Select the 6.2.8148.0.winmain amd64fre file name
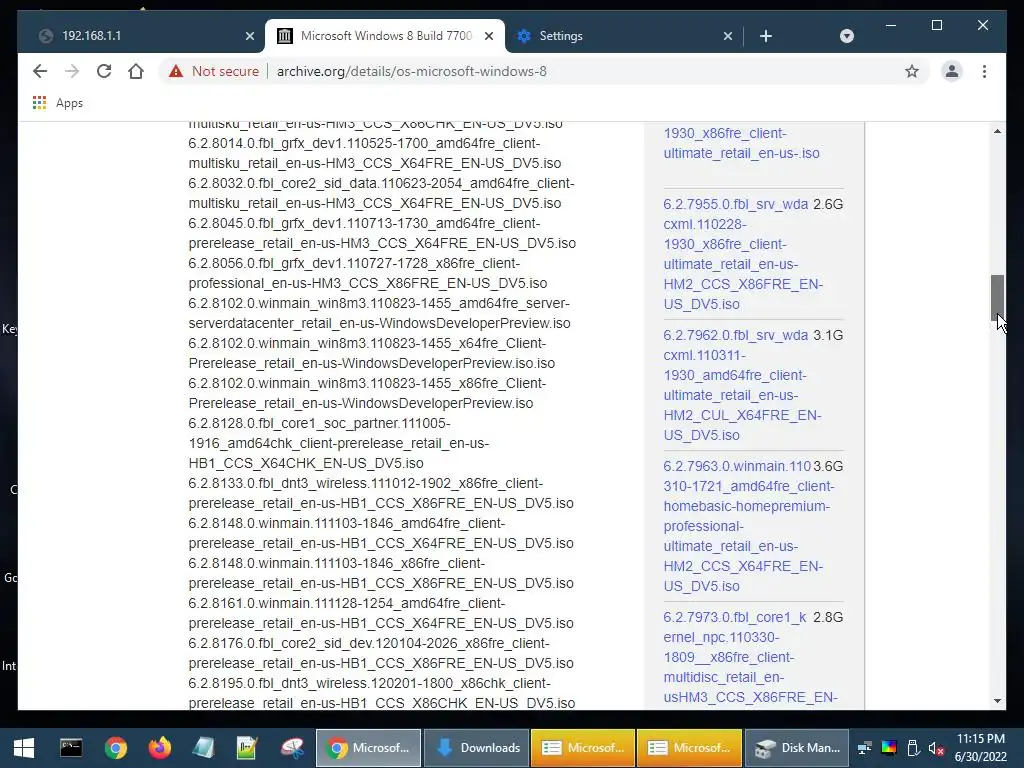Screen dimensions: 1024x768 pos(381,533)
